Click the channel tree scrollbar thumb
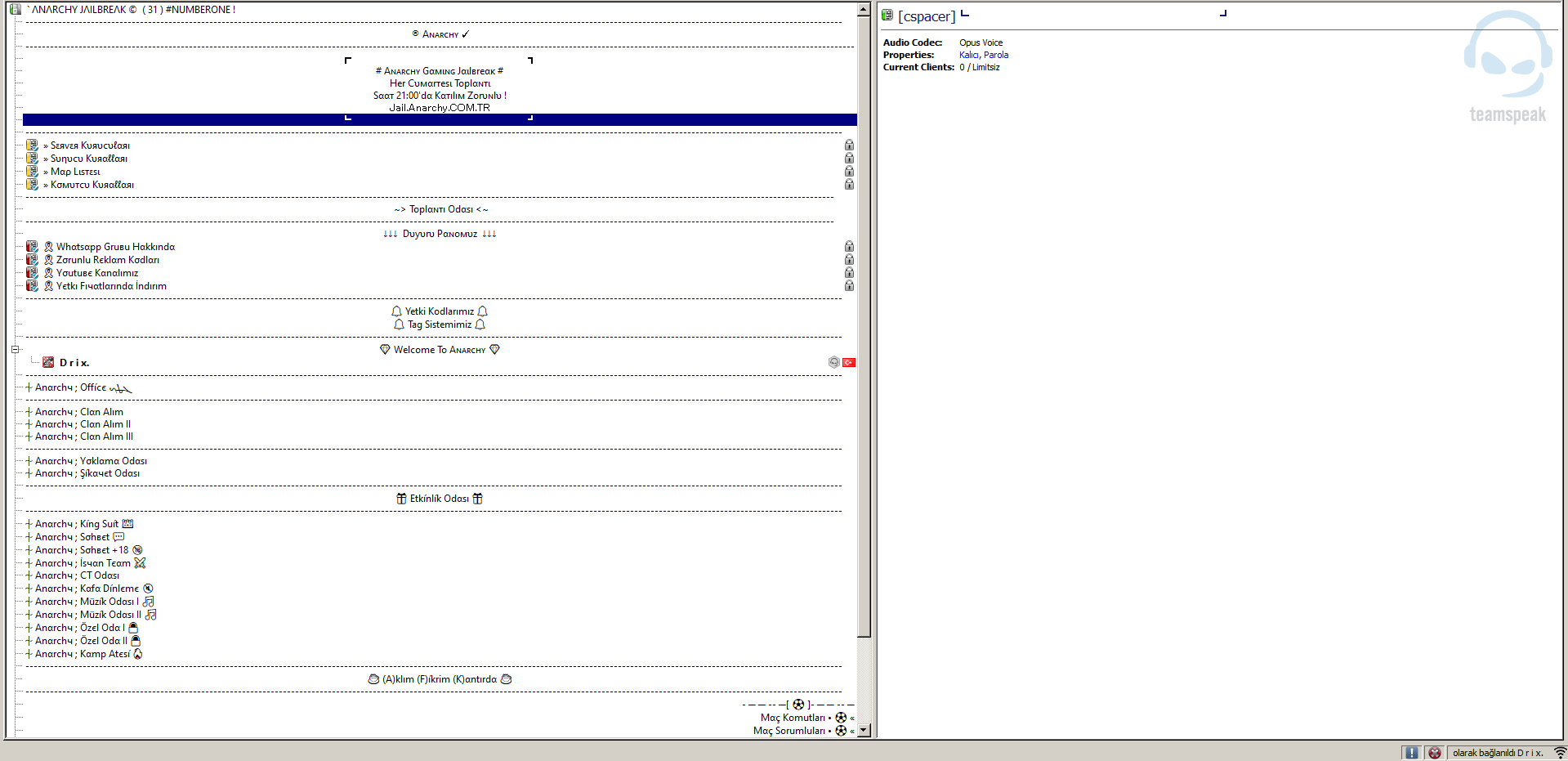 tap(864, 327)
